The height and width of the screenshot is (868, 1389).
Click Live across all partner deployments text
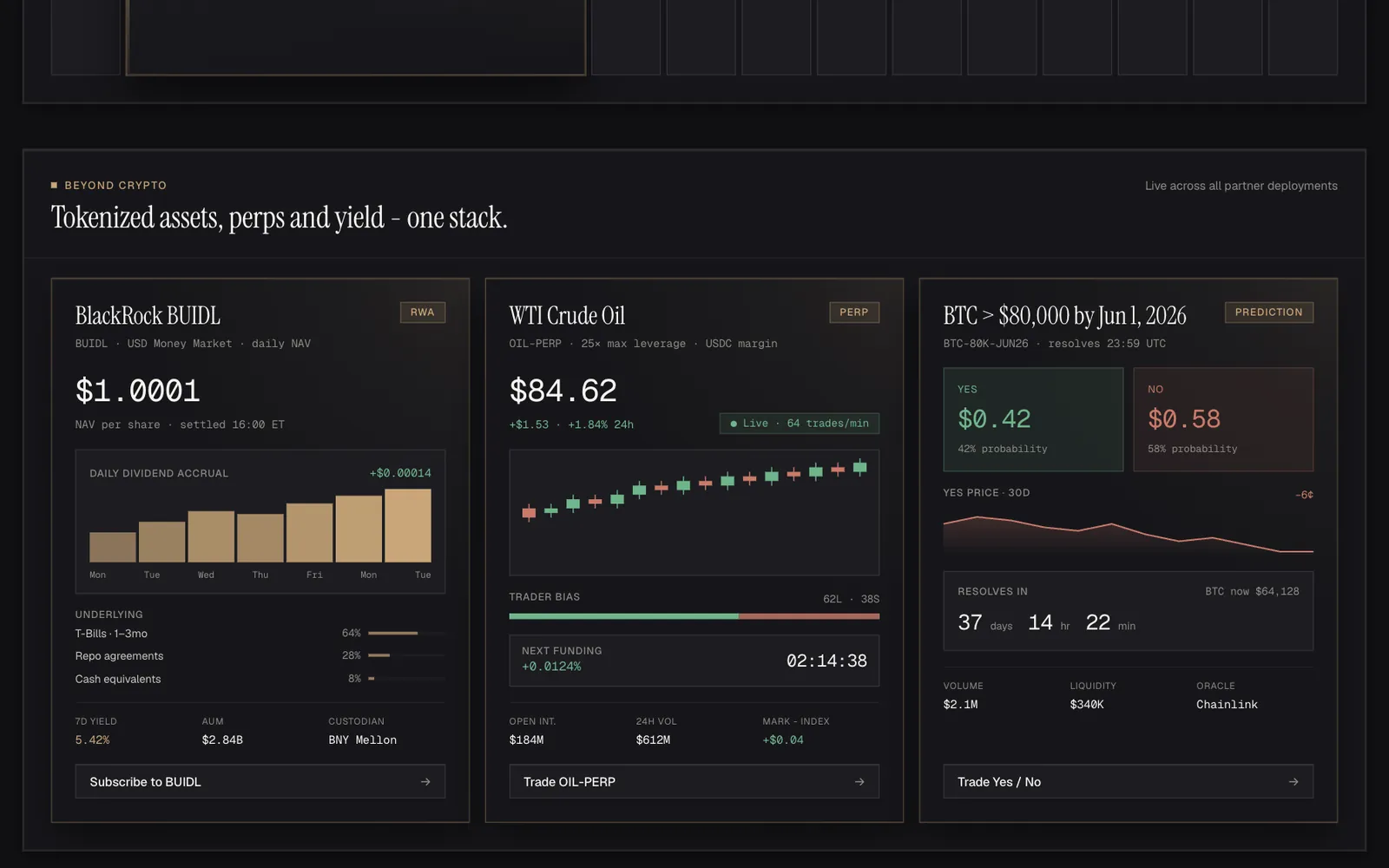pos(1241,186)
